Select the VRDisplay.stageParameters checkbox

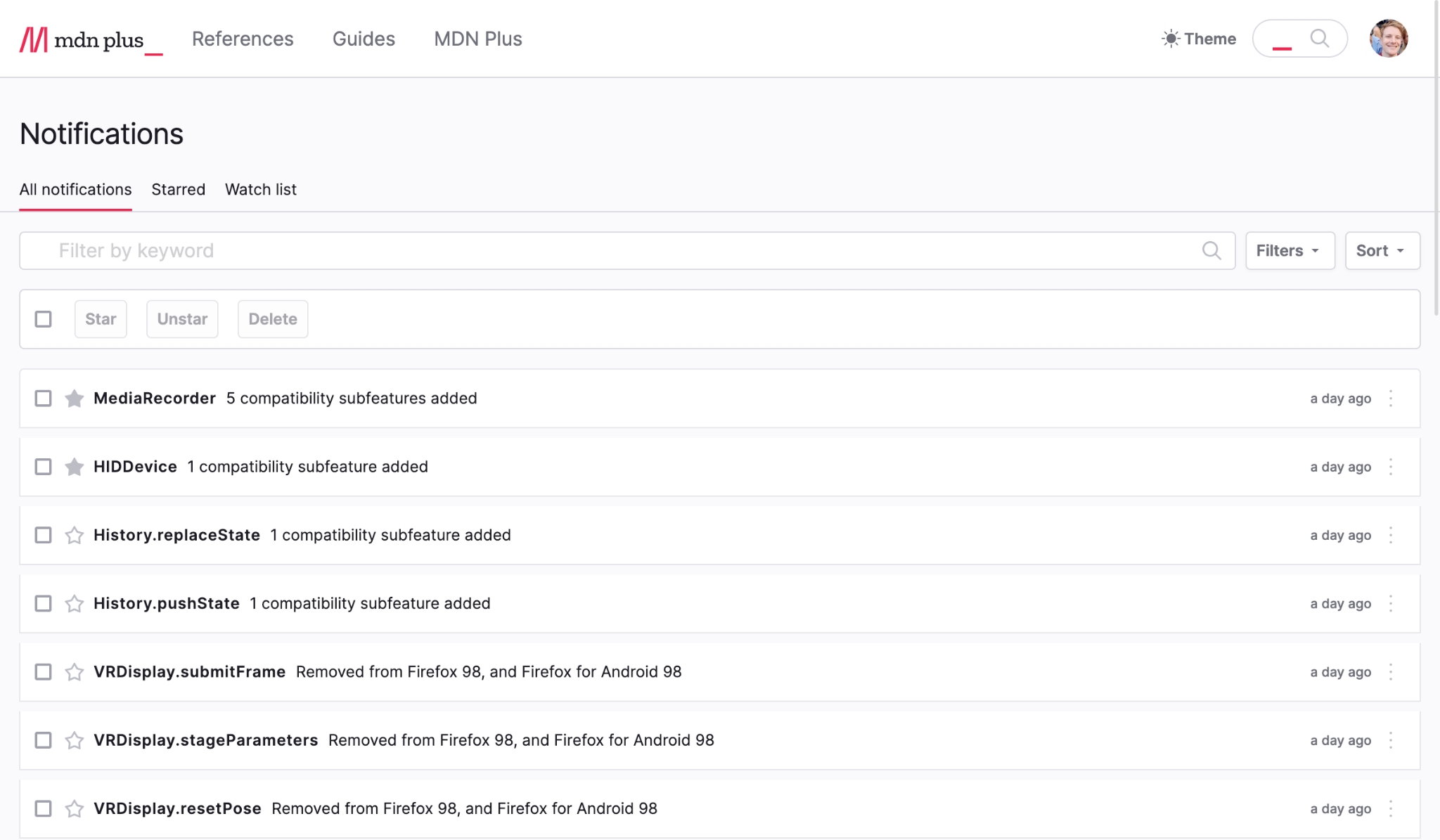click(x=44, y=740)
